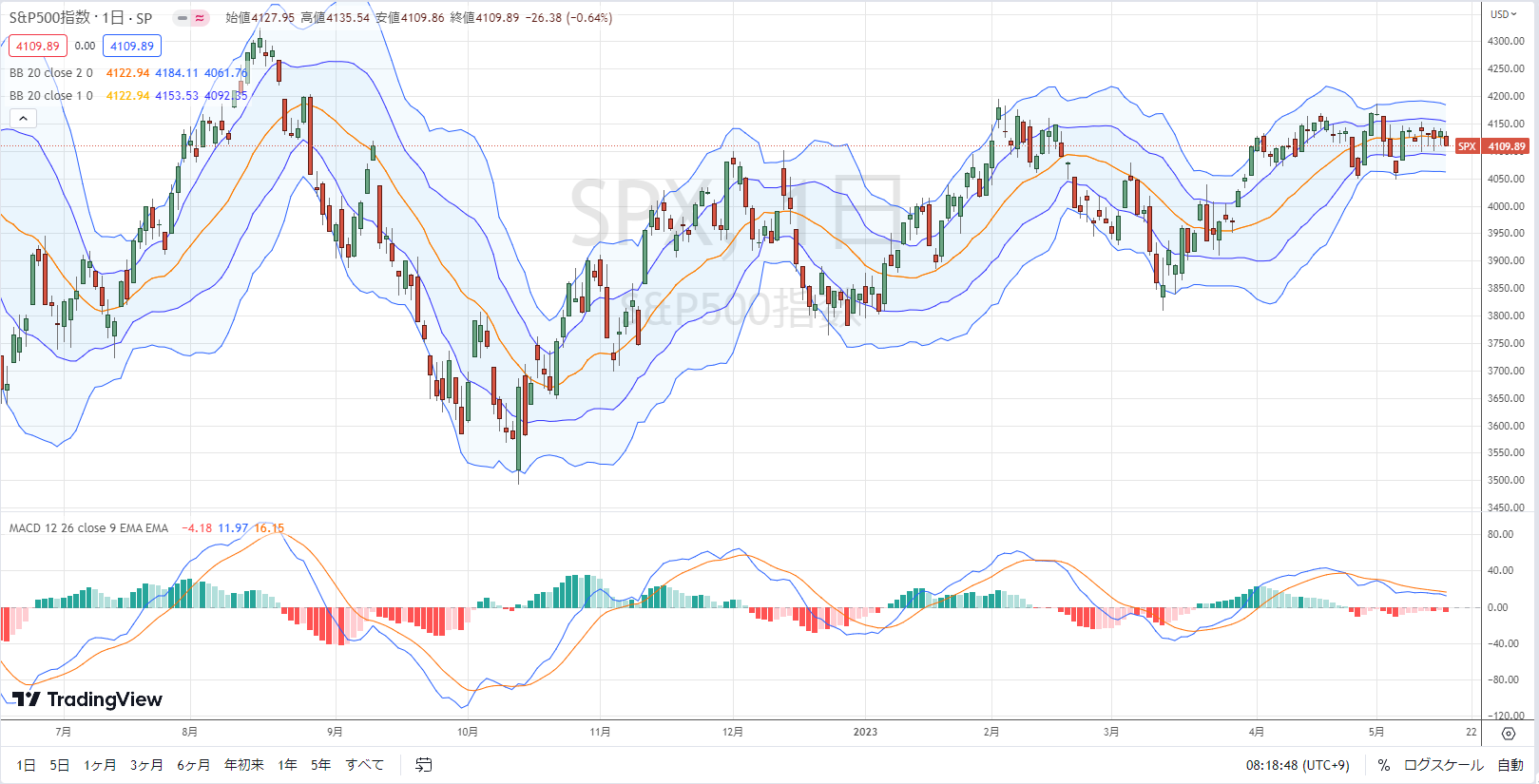Click the 2023 label on time axis
The width and height of the screenshot is (1539, 784).
pyautogui.click(x=865, y=732)
